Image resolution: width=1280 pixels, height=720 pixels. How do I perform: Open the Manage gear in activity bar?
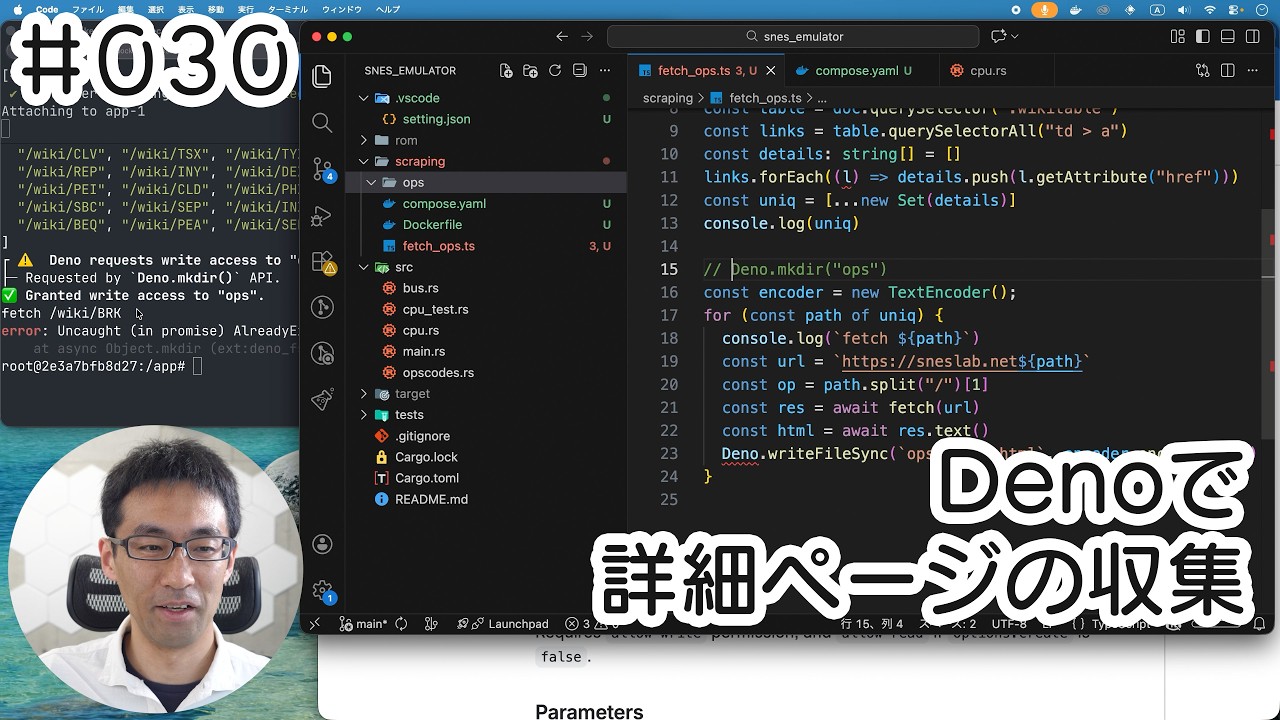[322, 591]
